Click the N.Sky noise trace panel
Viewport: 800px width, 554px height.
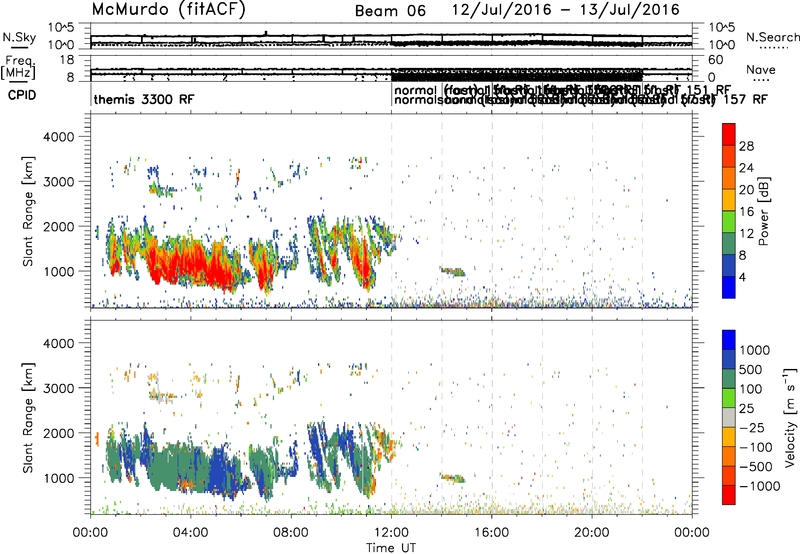391,37
